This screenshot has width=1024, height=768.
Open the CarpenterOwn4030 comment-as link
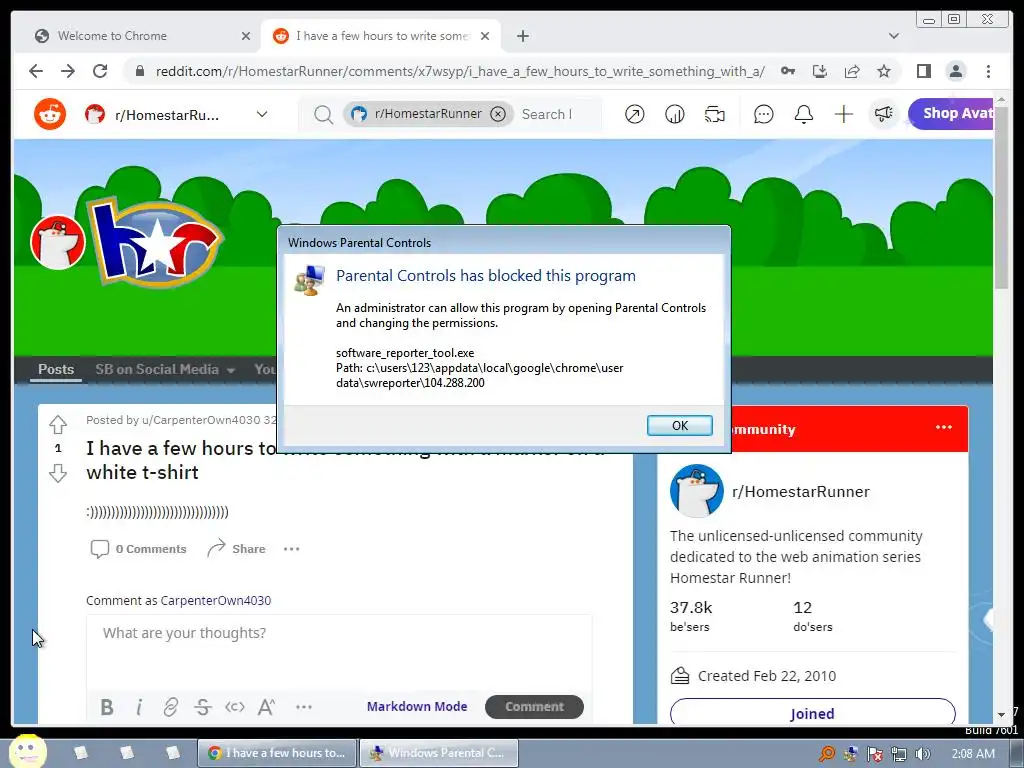tap(216, 600)
